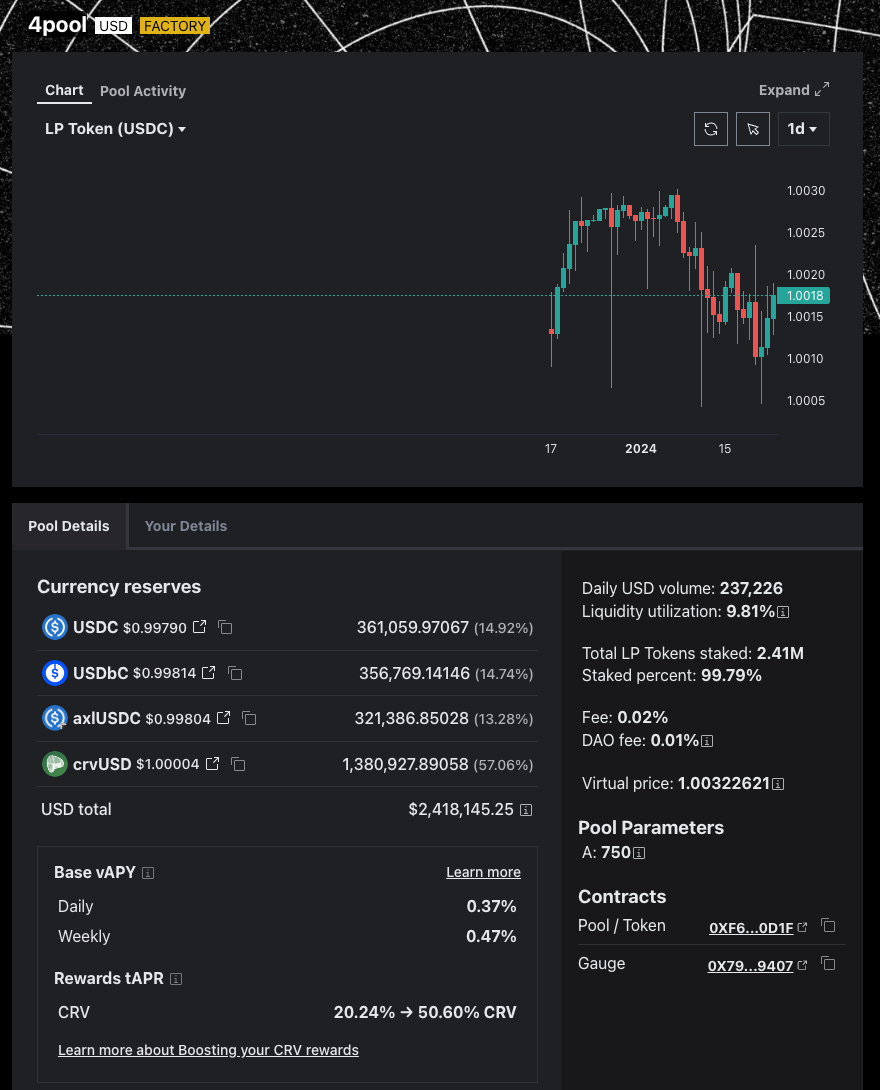Image resolution: width=880 pixels, height=1090 pixels.
Task: Click the 17 date axis label
Action: point(551,449)
